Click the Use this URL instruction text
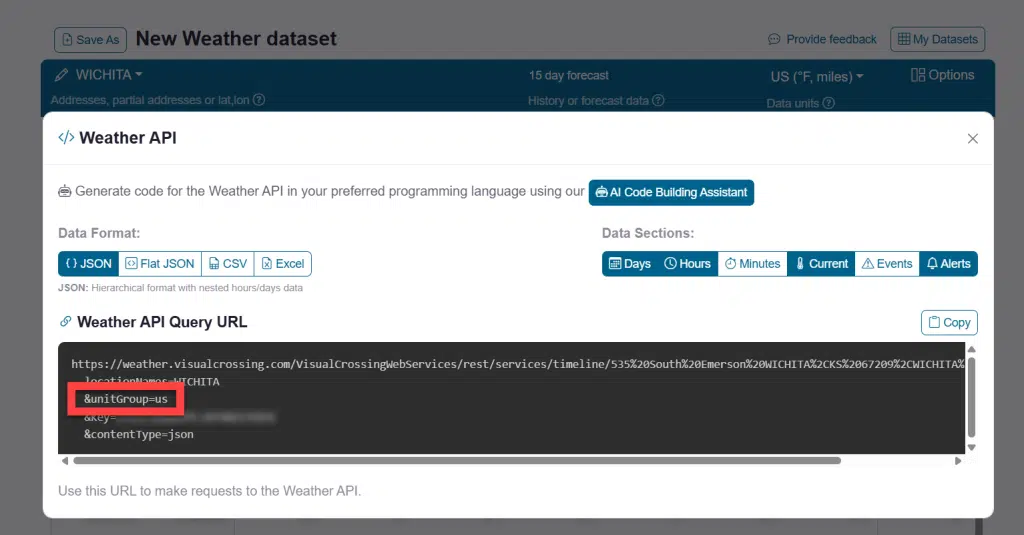 pyautogui.click(x=210, y=491)
